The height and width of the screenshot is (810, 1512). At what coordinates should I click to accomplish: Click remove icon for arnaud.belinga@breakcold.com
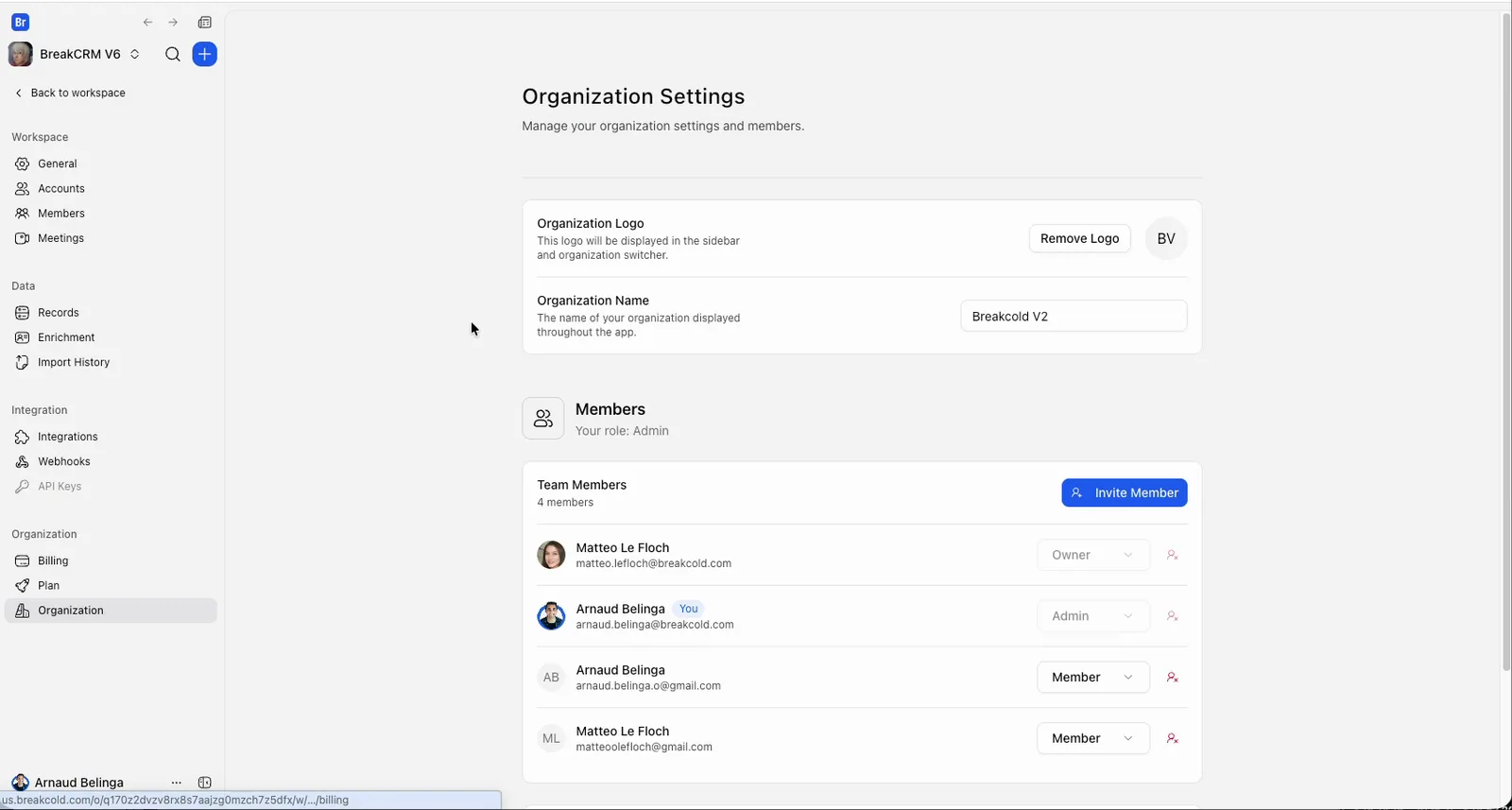(x=1173, y=616)
